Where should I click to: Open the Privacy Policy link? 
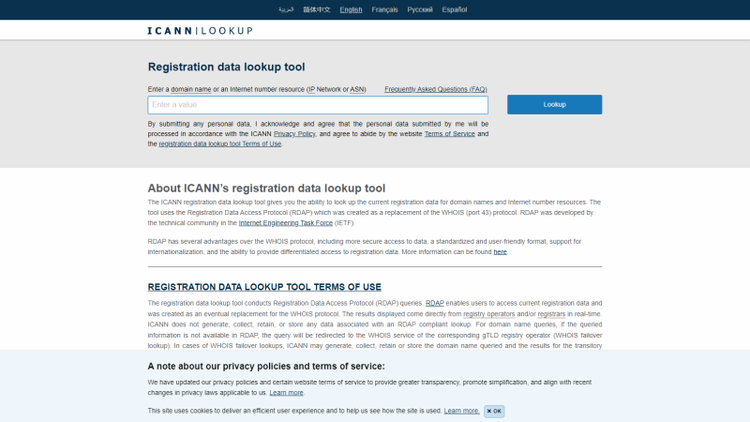click(x=295, y=134)
